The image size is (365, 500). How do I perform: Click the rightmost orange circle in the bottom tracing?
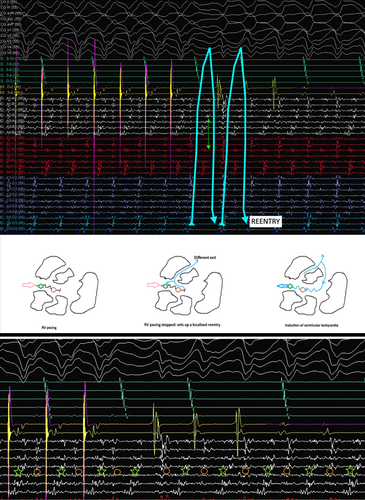coord(330,471)
